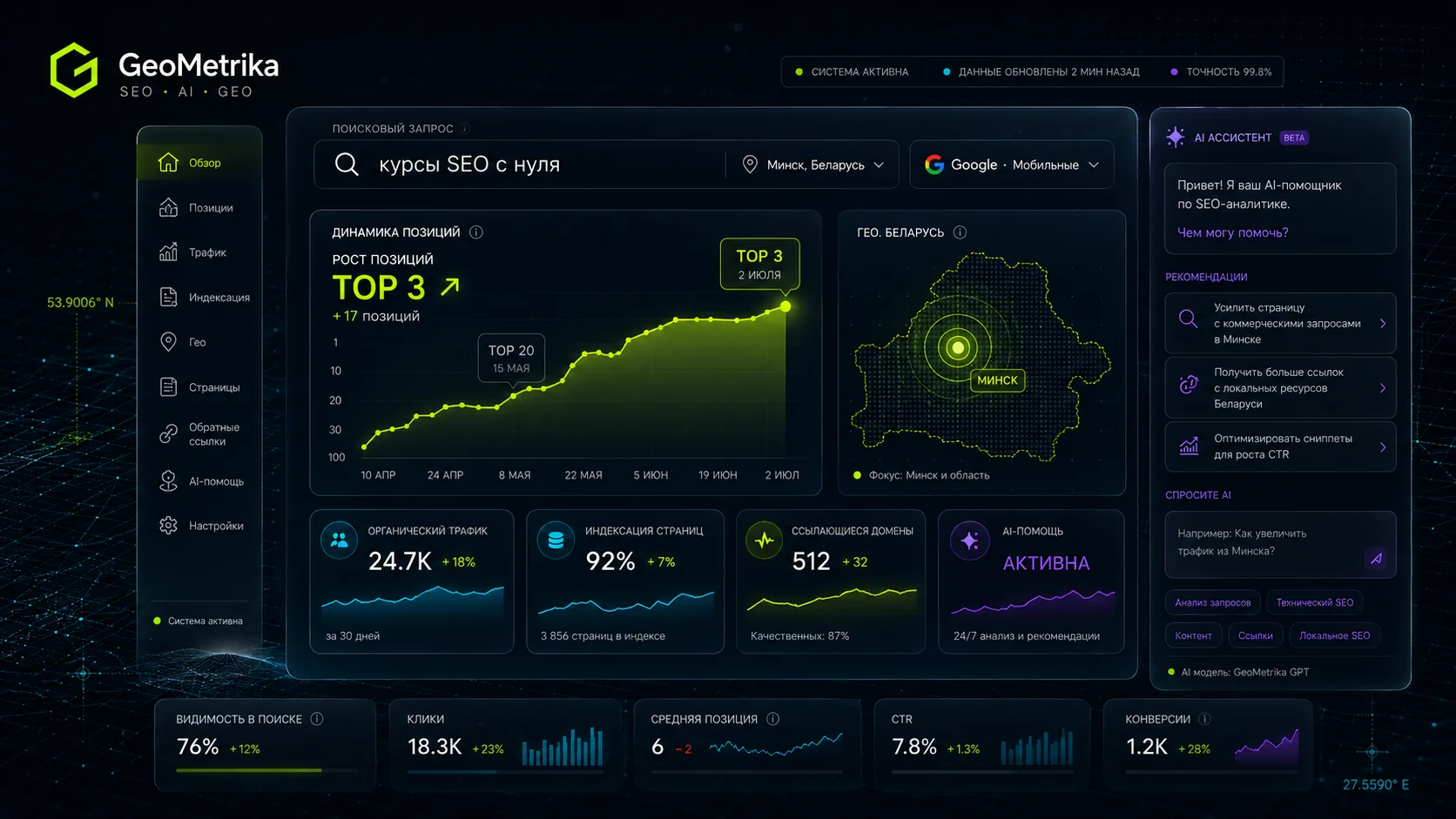Click info icon beside Конверсии
The width and height of the screenshot is (1456, 819).
(x=1204, y=719)
